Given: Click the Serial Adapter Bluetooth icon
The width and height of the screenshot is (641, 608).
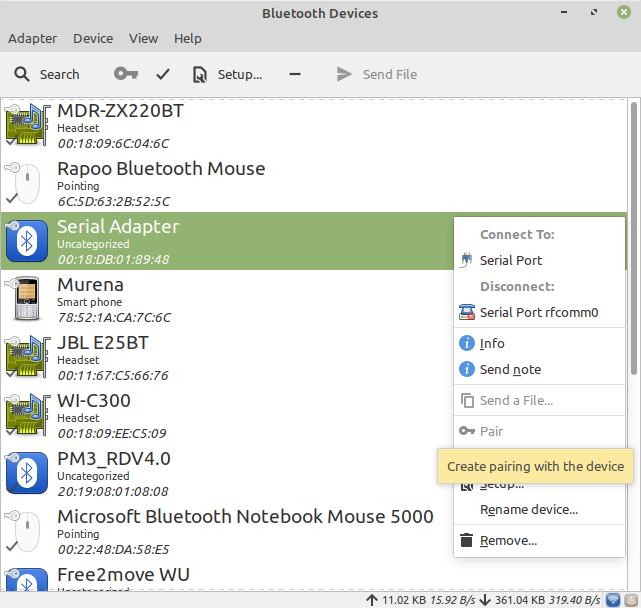Looking at the screenshot, I should [27, 241].
